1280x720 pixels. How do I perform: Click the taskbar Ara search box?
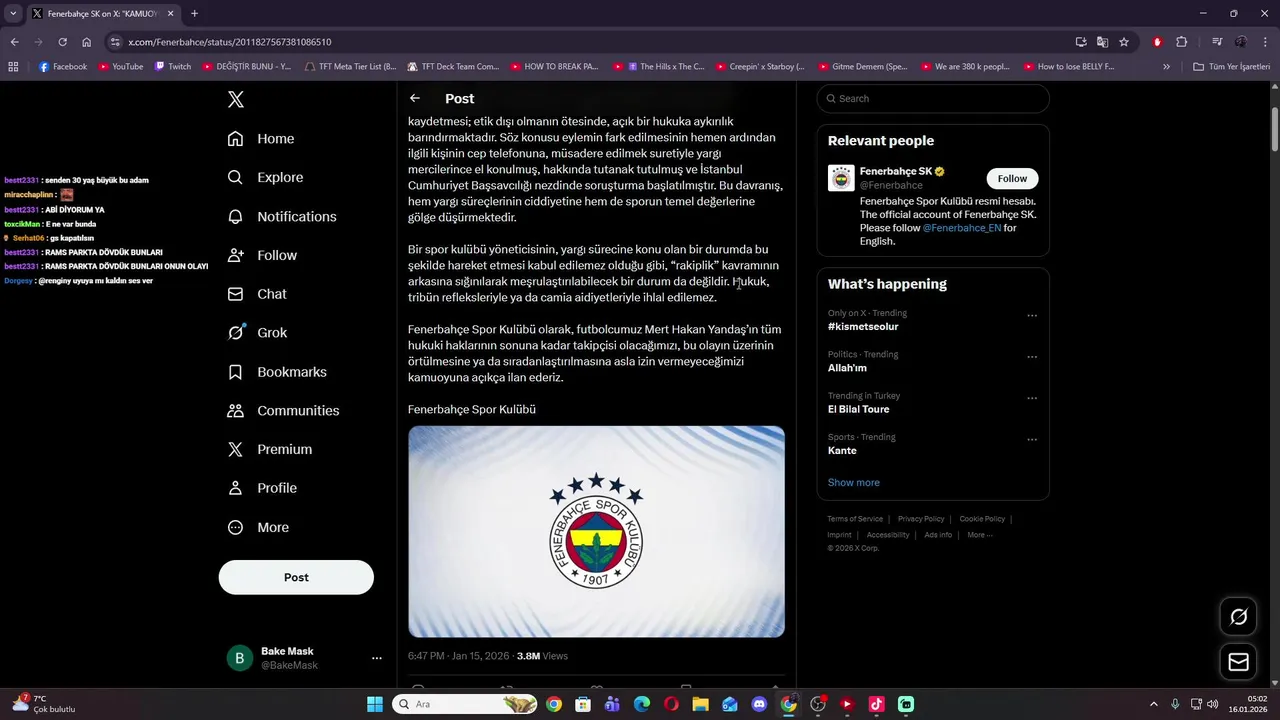tap(466, 704)
